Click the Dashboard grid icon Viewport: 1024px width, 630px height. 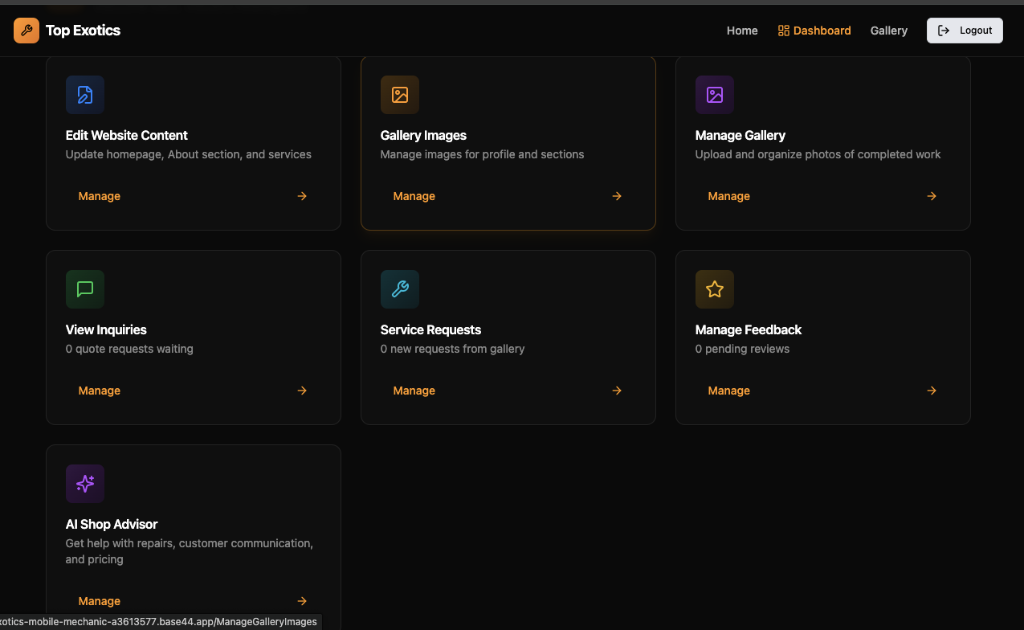coord(784,31)
